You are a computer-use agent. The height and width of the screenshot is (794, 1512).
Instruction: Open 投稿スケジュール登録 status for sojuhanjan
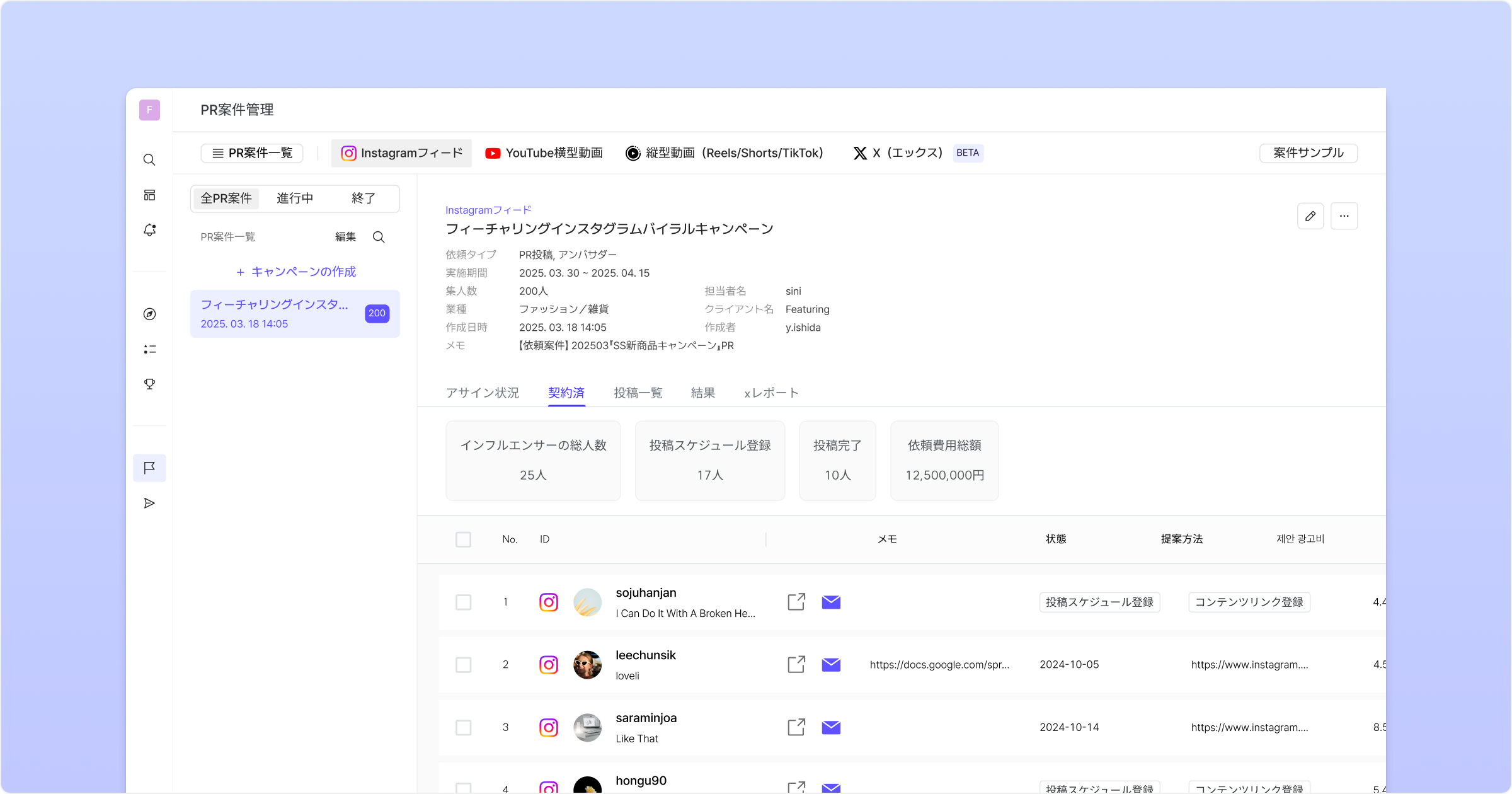1099,602
